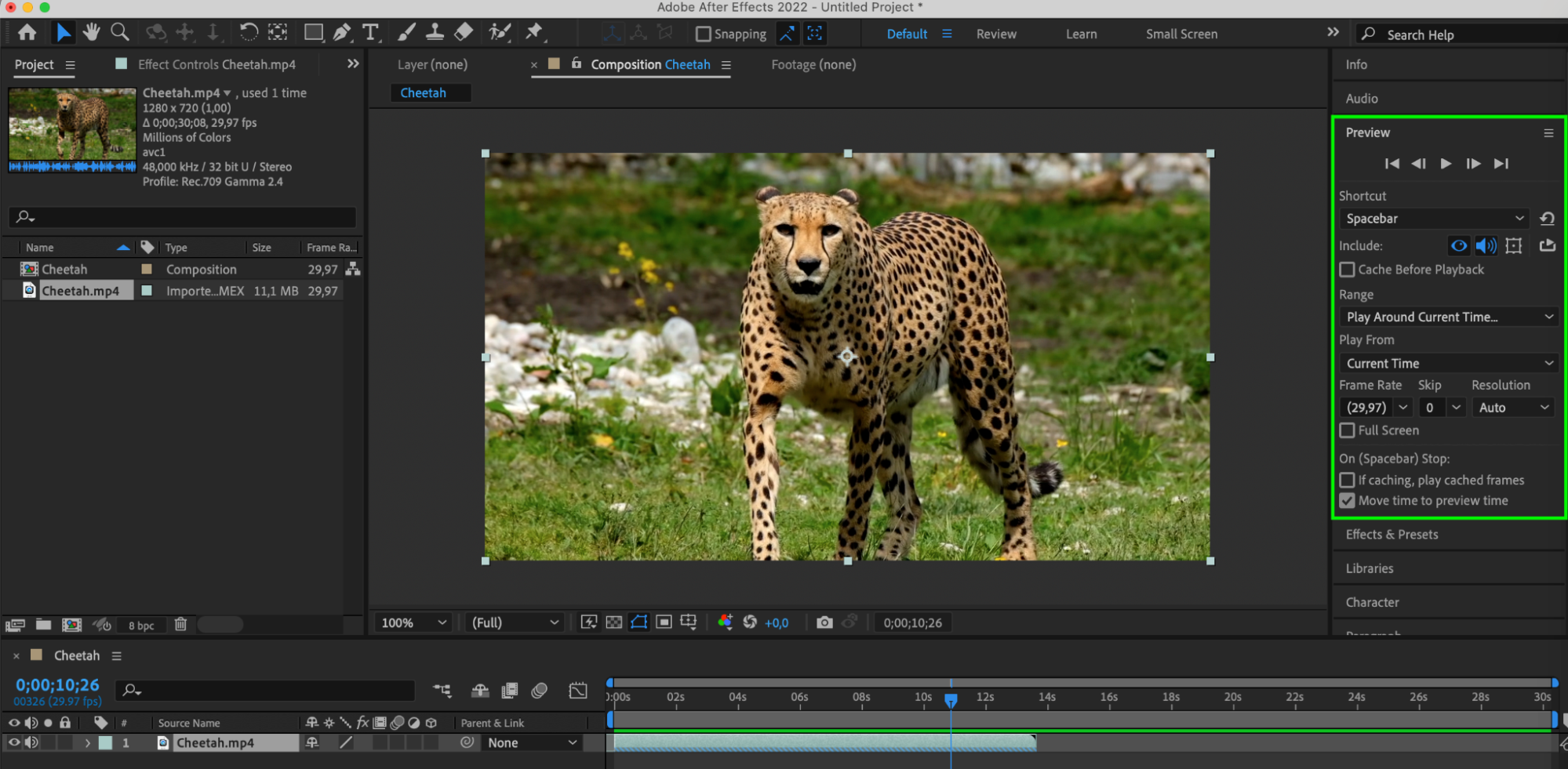Enable Cache Before Playback checkbox

point(1348,270)
